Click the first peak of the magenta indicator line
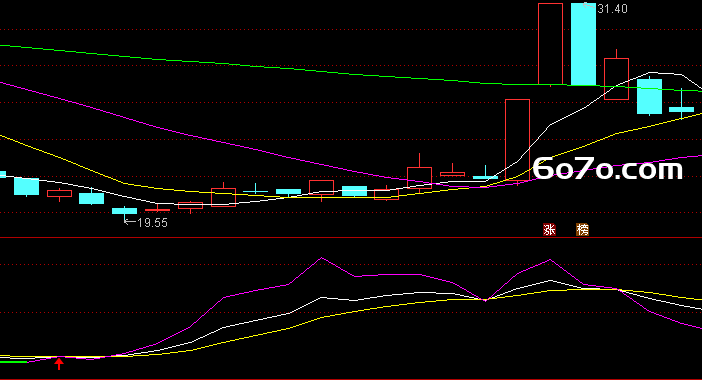Screen dimensions: 702x380 point(321,258)
